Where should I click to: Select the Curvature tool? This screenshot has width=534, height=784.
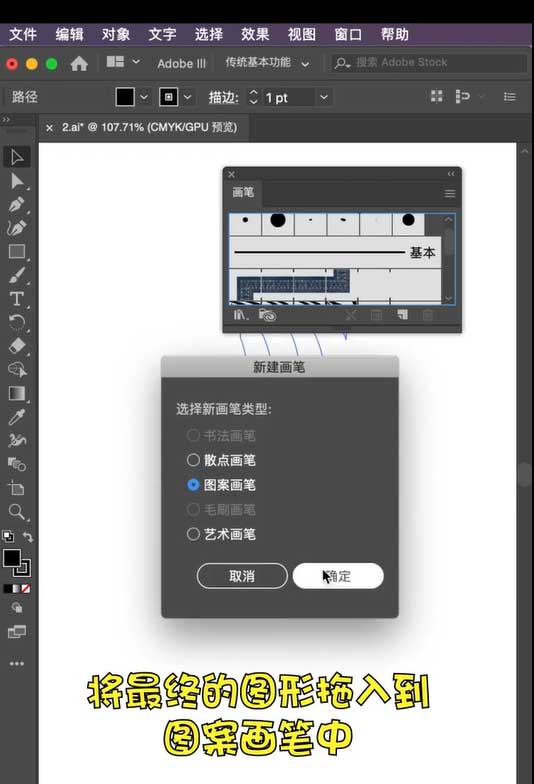click(17, 228)
